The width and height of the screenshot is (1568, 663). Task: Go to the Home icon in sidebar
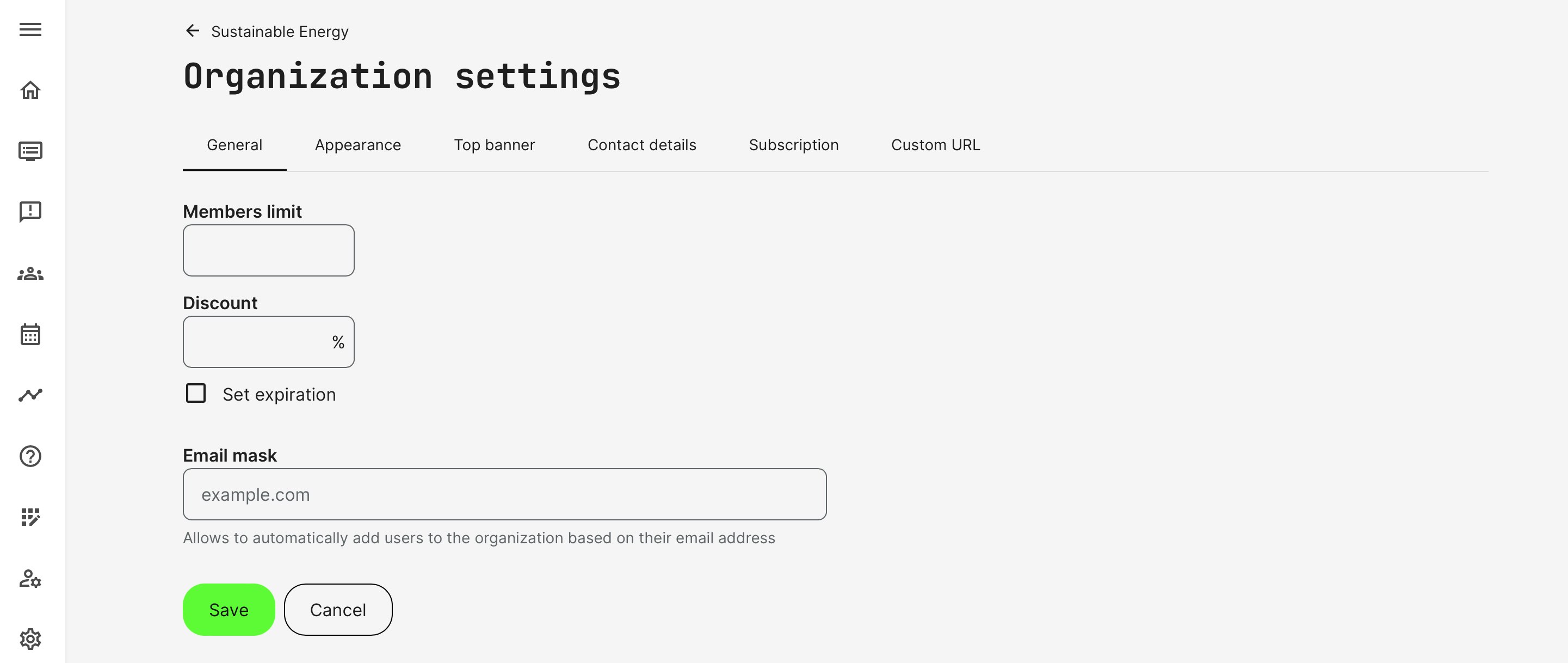coord(30,90)
